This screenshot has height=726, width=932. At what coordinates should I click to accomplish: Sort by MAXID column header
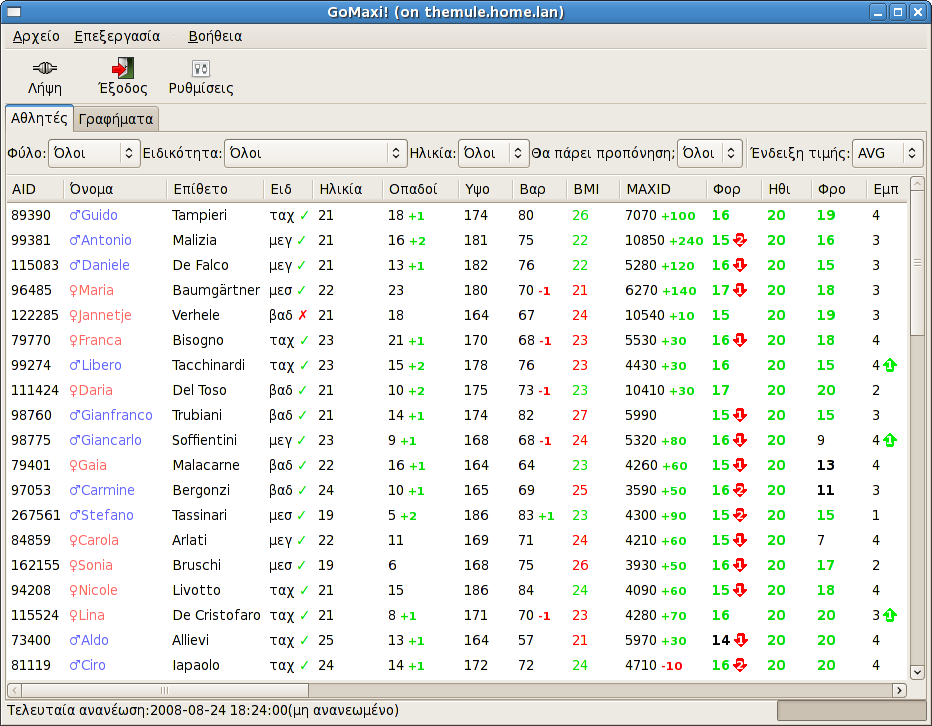tap(663, 189)
